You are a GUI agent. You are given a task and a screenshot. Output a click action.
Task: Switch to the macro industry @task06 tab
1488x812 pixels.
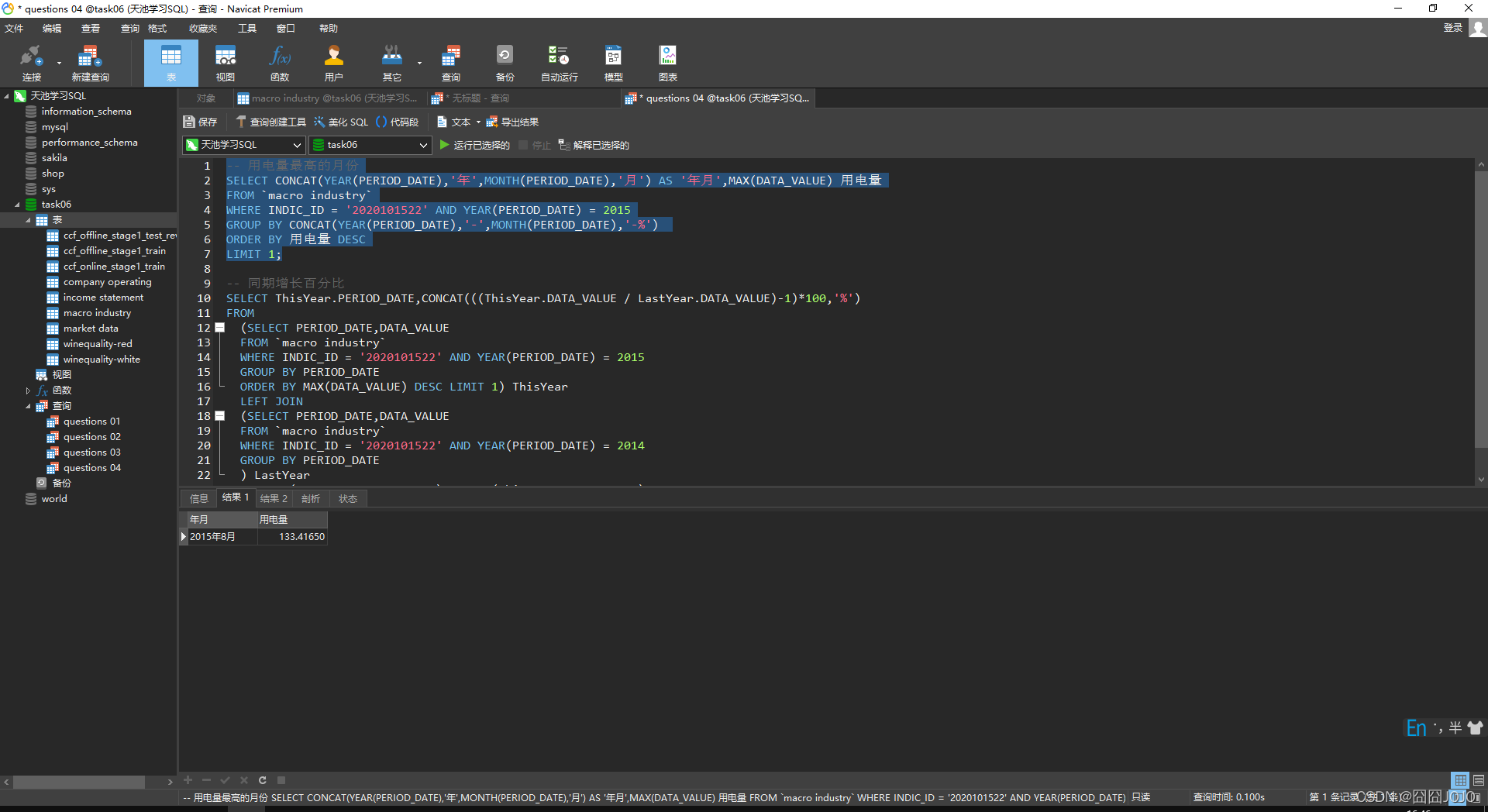(x=328, y=98)
